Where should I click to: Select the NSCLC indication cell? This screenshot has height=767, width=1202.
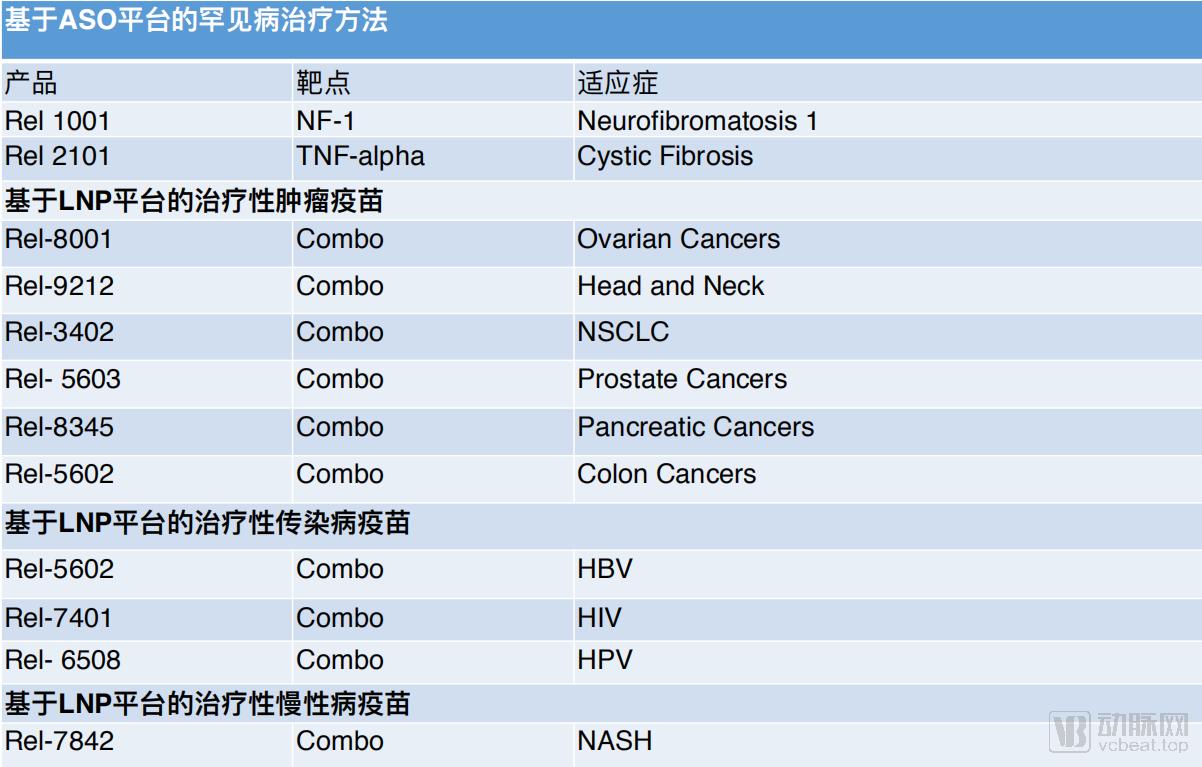623,332
